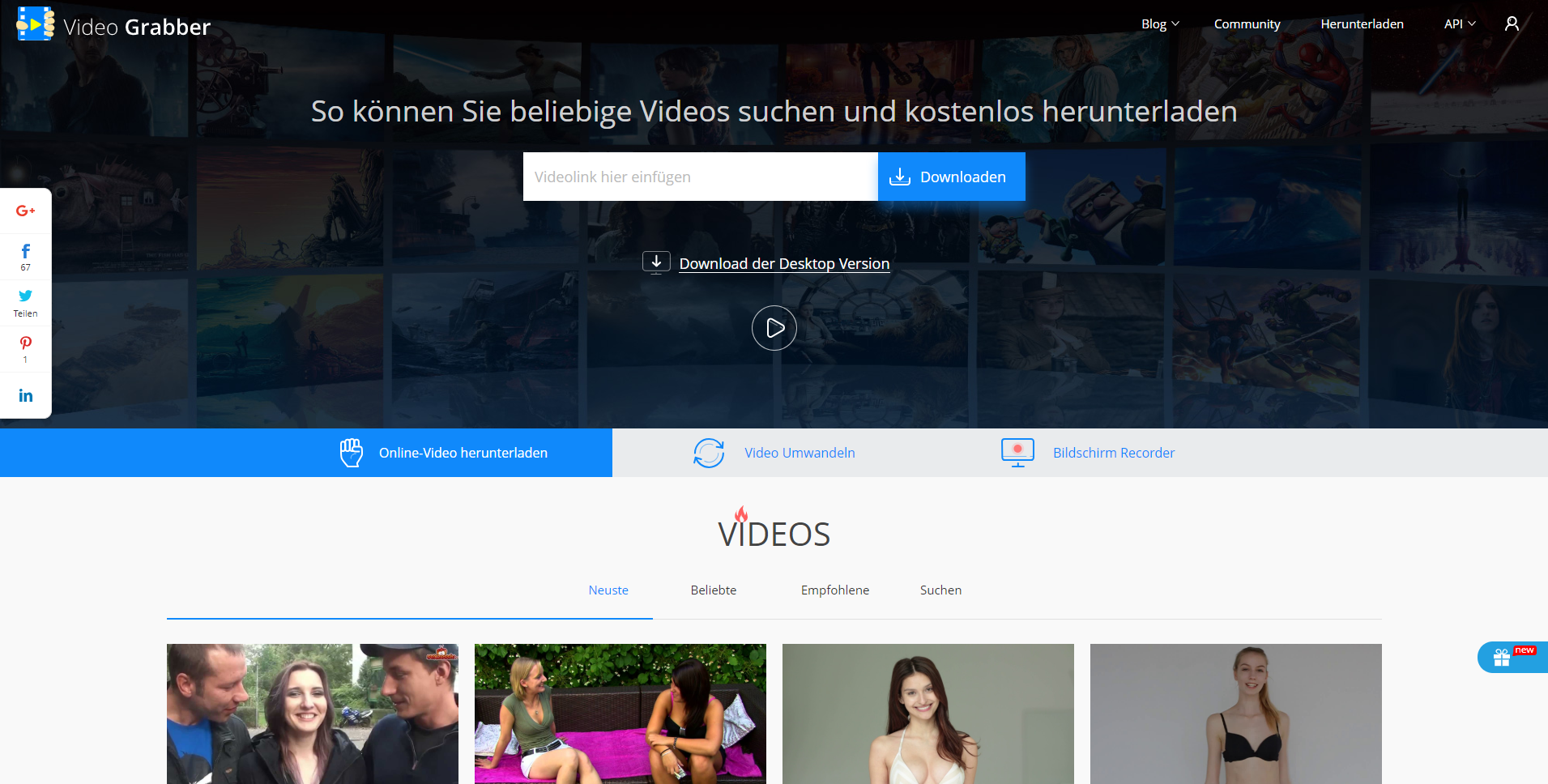
Task: Open the gift box new widget
Action: click(1512, 657)
